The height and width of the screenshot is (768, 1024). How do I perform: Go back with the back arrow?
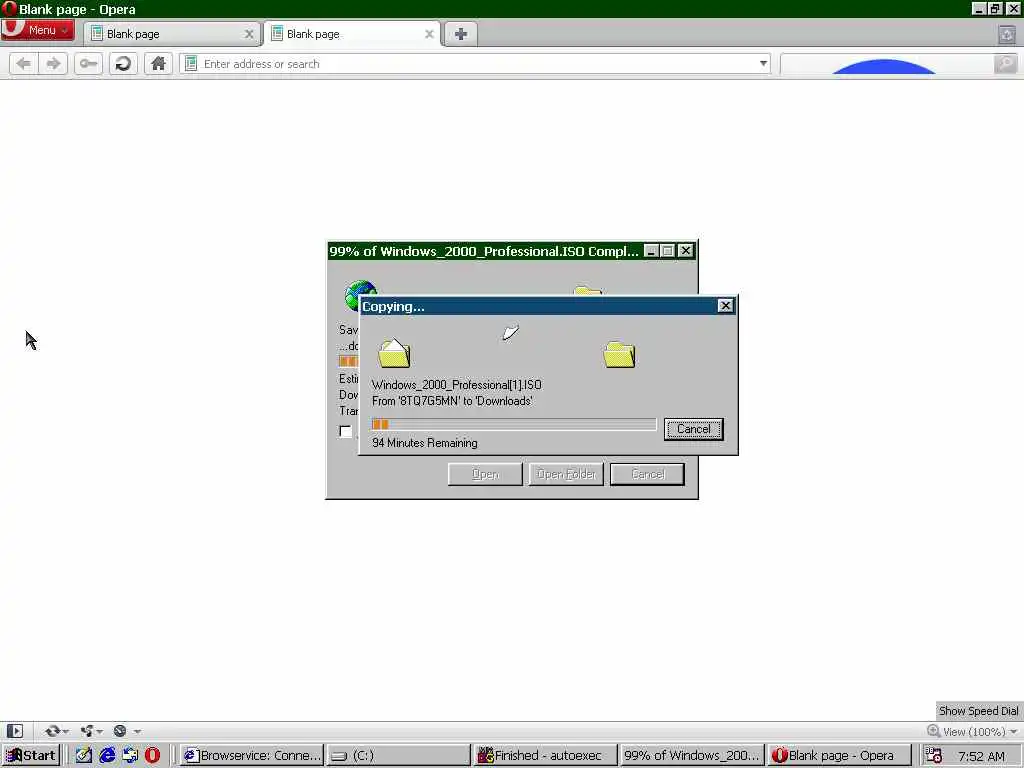pos(24,63)
